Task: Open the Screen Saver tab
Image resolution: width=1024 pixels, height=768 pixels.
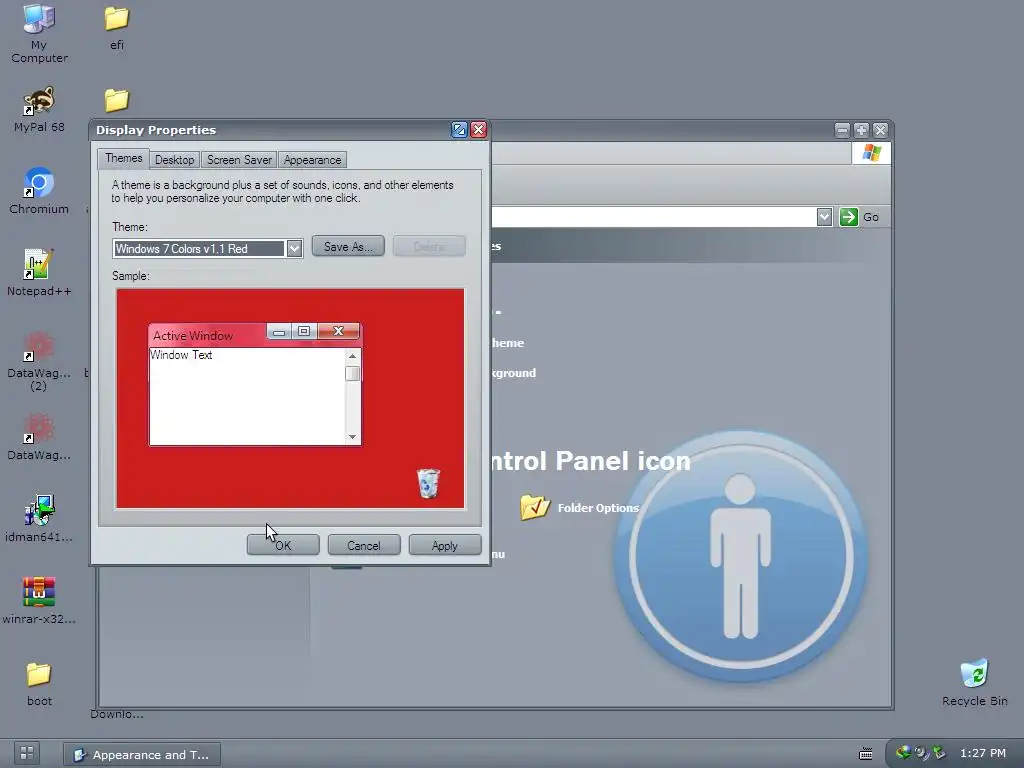Action: click(239, 160)
